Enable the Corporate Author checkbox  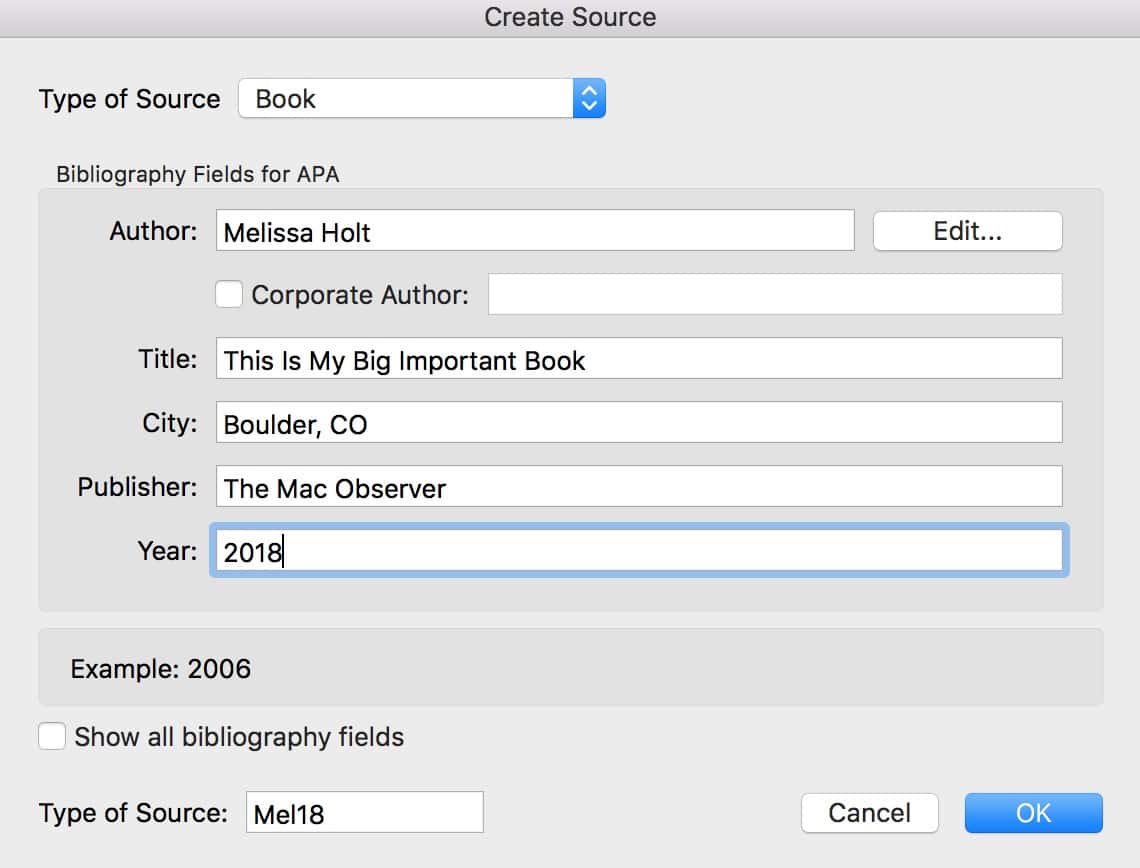click(229, 294)
